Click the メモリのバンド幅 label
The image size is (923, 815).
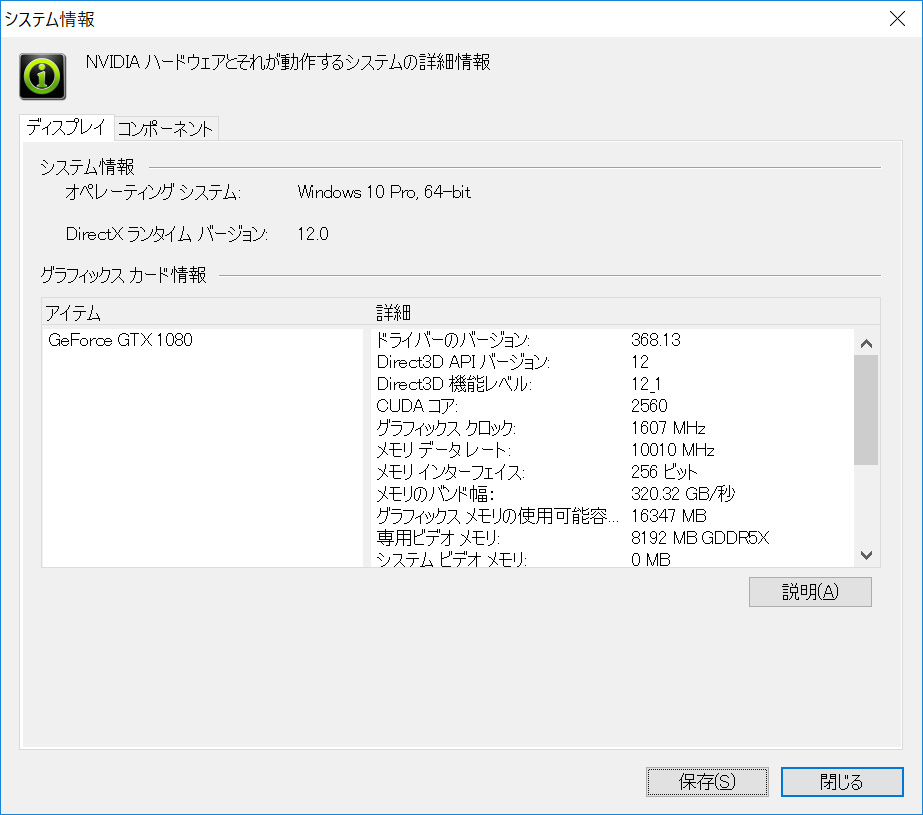pos(434,494)
